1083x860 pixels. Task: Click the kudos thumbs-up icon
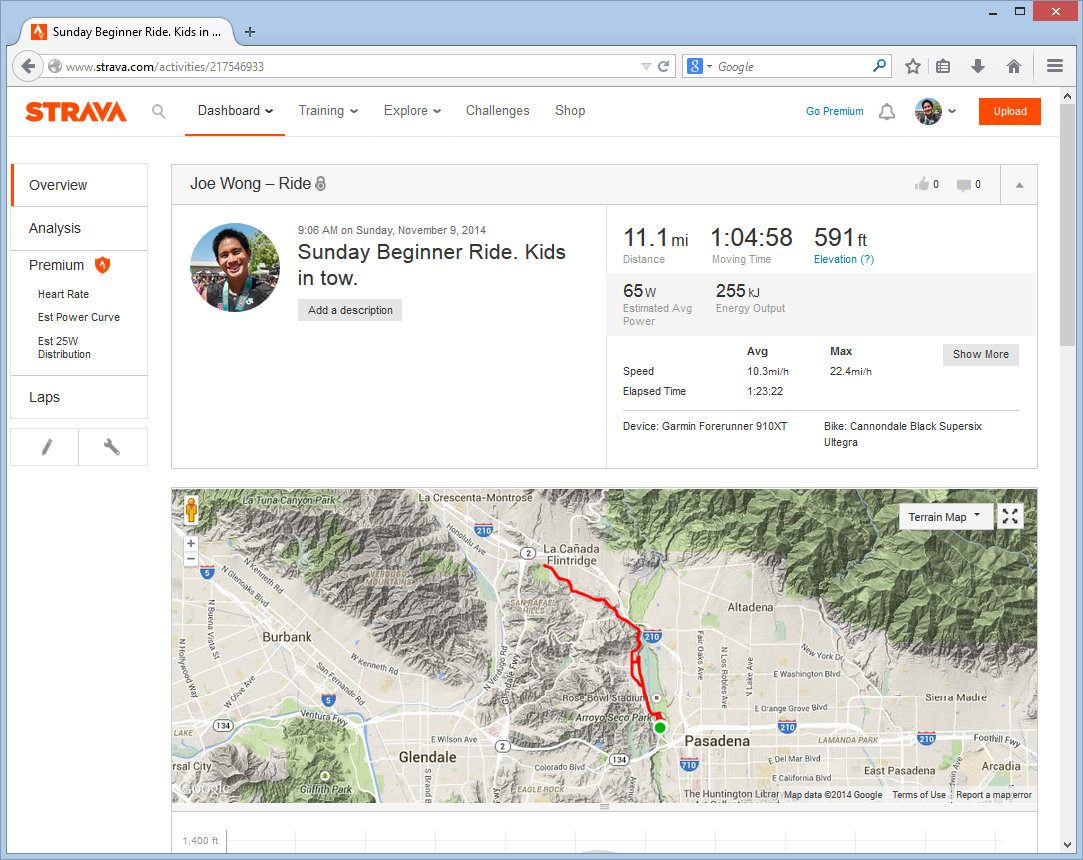(x=921, y=184)
